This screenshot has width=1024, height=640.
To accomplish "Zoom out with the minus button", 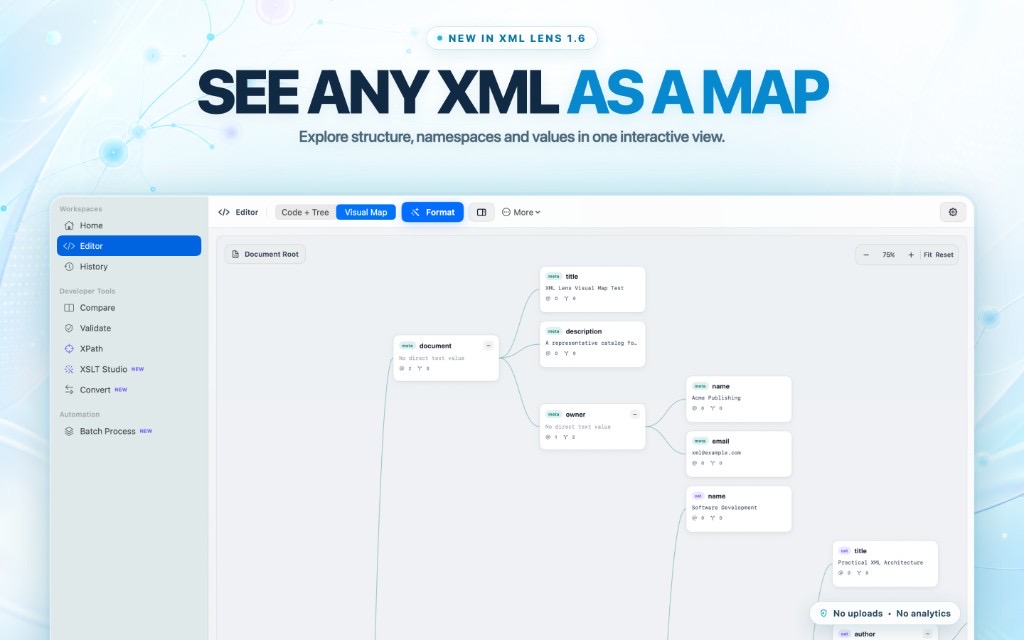I will (867, 255).
